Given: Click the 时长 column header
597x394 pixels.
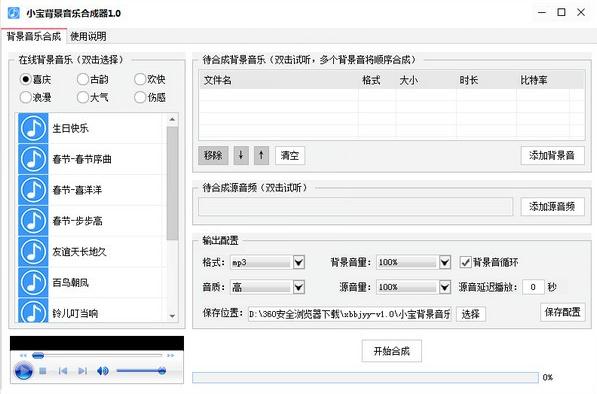Looking at the screenshot, I should pos(486,80).
